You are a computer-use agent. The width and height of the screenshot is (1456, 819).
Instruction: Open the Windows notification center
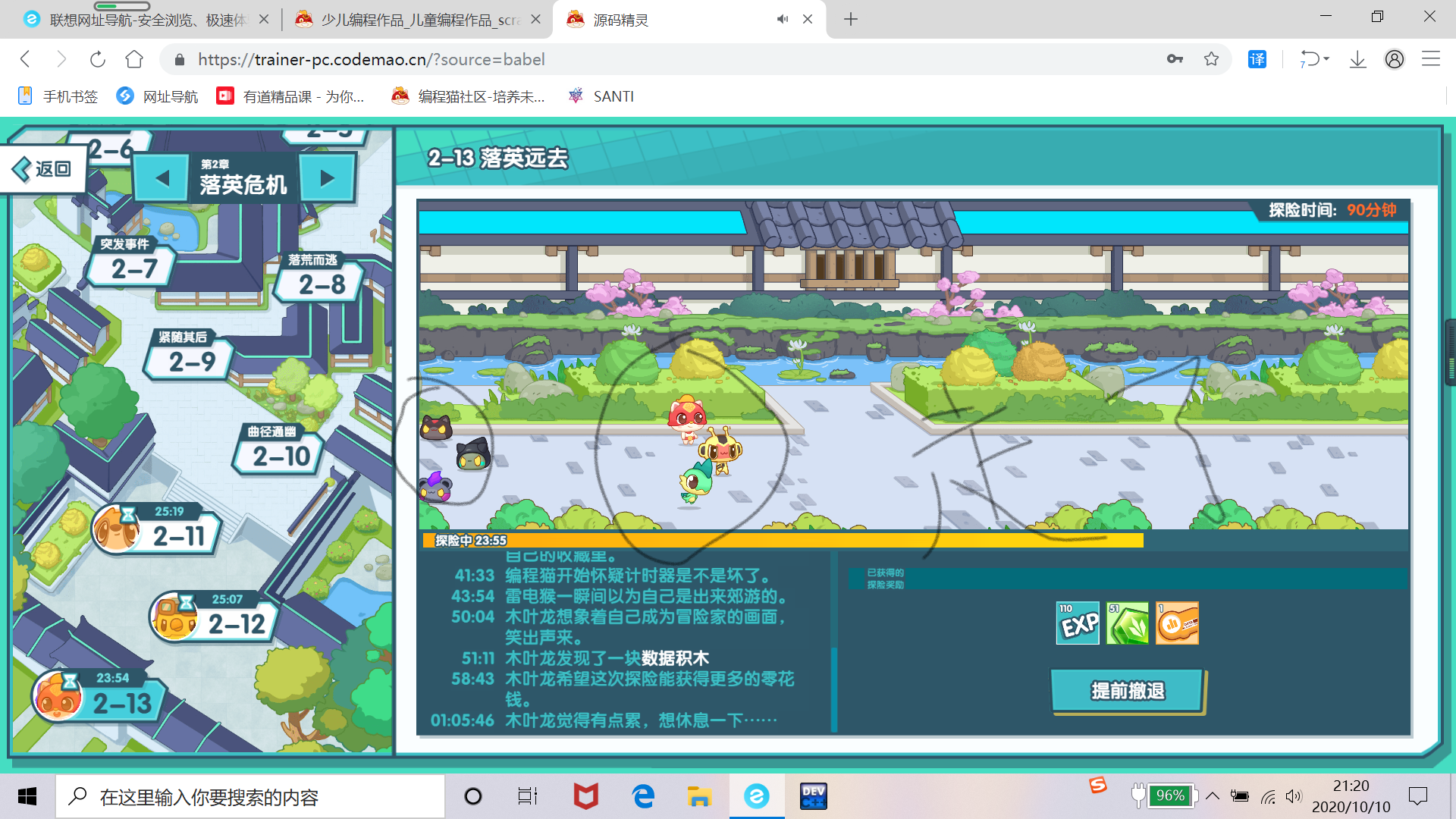(x=1417, y=795)
